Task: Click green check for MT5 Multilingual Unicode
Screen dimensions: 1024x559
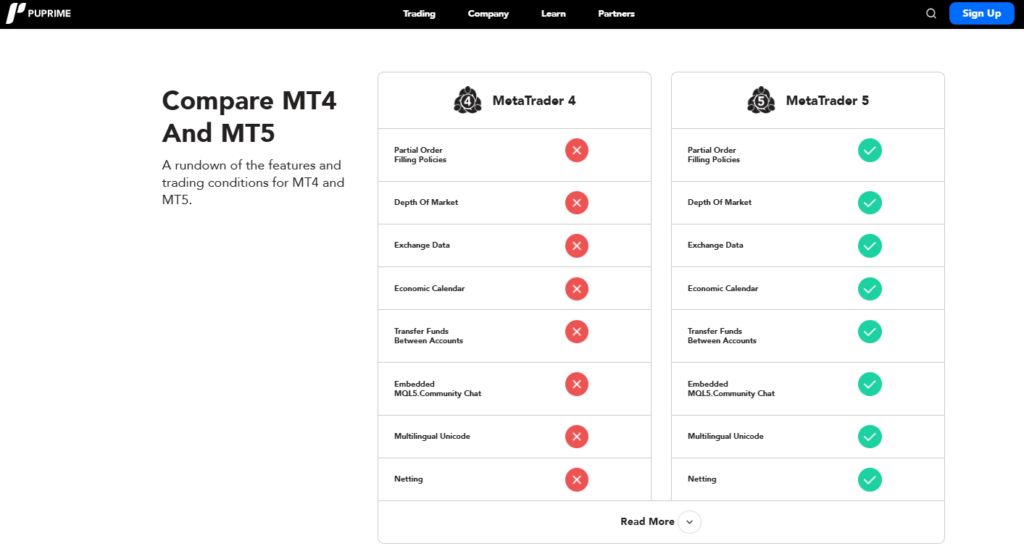Action: [870, 437]
